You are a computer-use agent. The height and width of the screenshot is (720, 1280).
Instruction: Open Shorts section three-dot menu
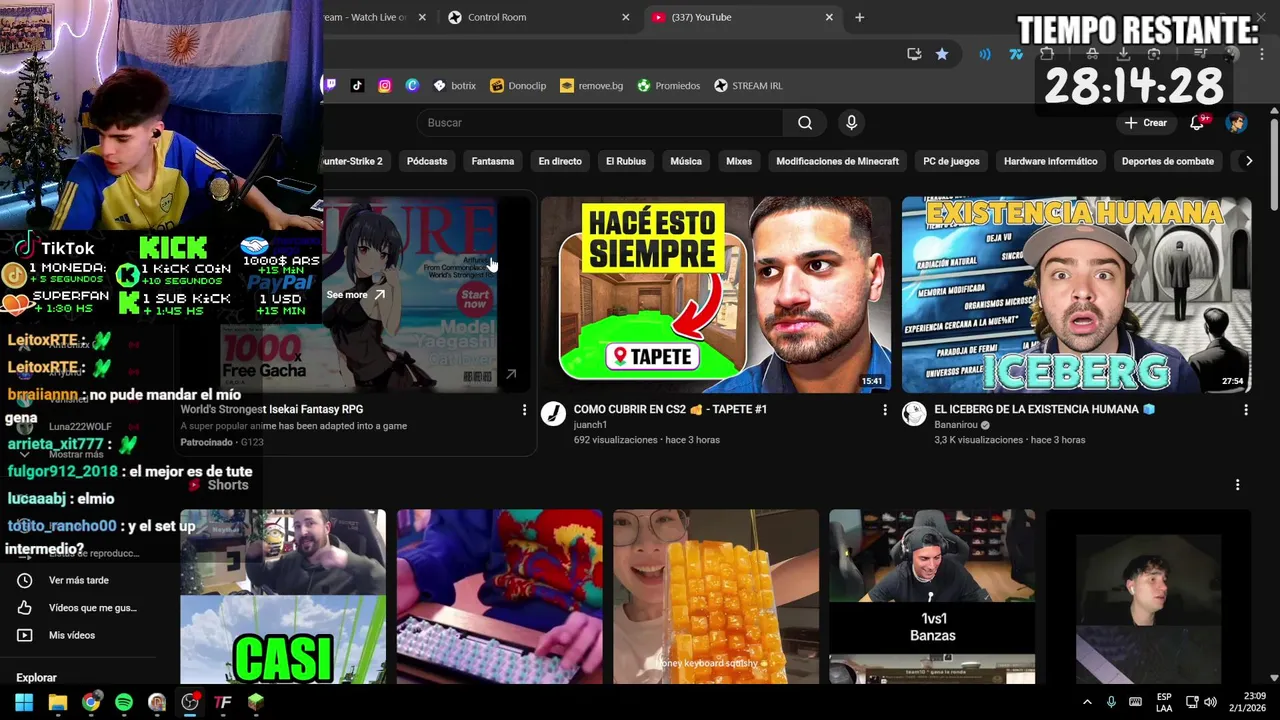[x=1237, y=485]
